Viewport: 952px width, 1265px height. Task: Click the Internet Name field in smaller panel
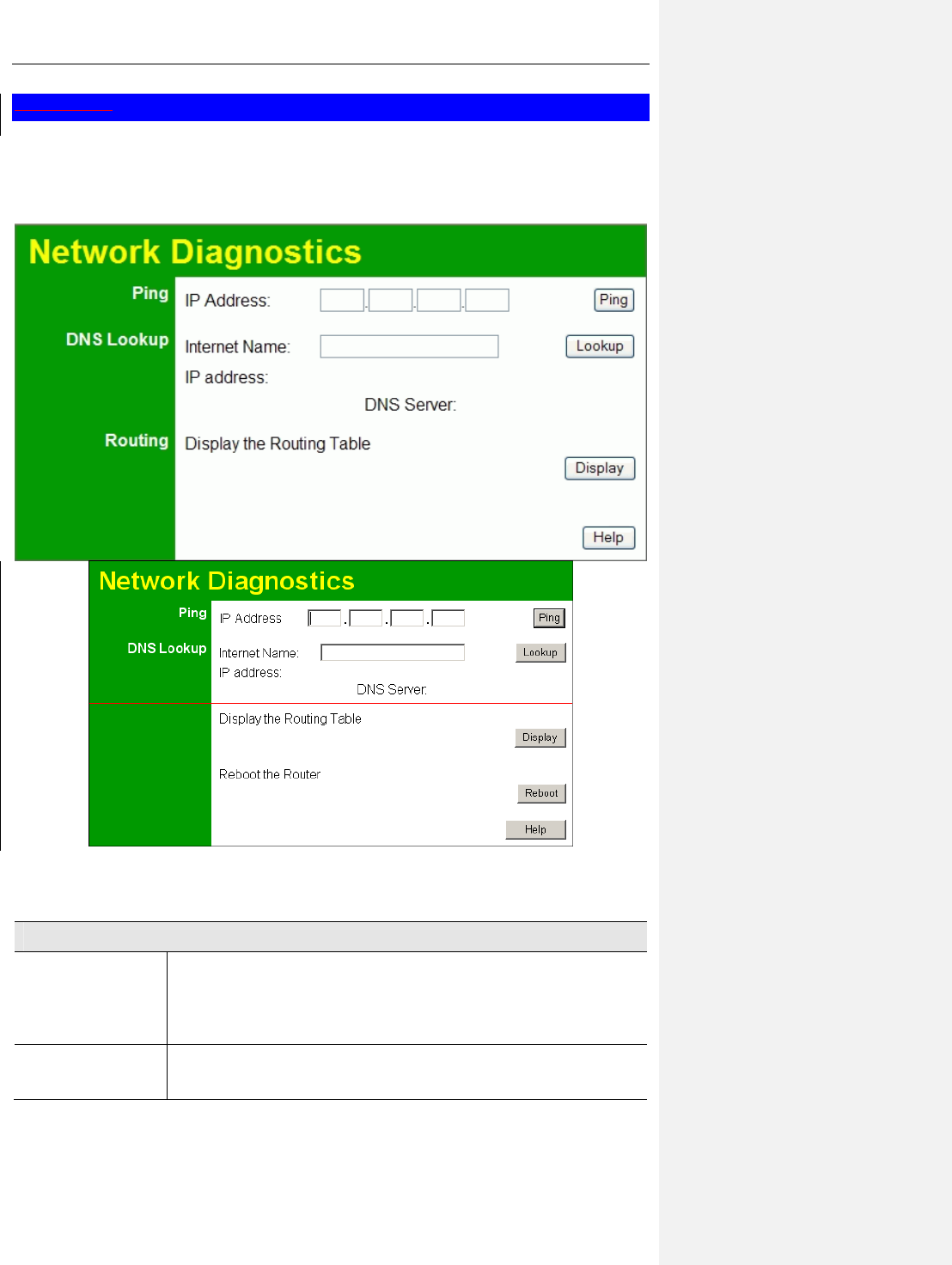pyautogui.click(x=393, y=652)
